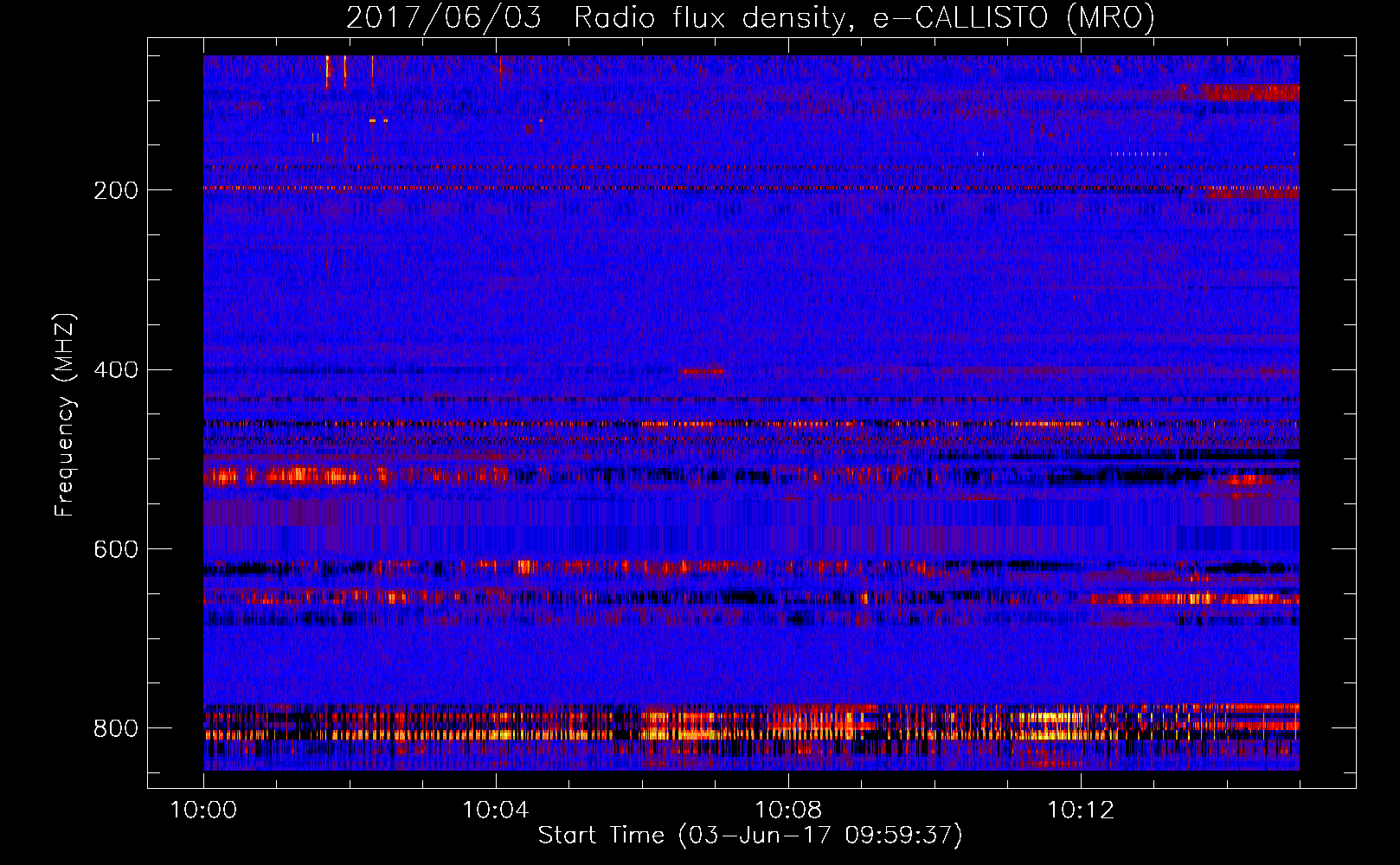Click the '10:00' time tick label

click(x=203, y=811)
